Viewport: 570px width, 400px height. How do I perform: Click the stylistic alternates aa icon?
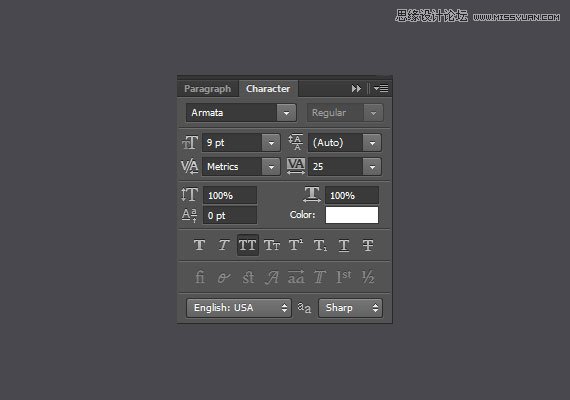point(296,277)
